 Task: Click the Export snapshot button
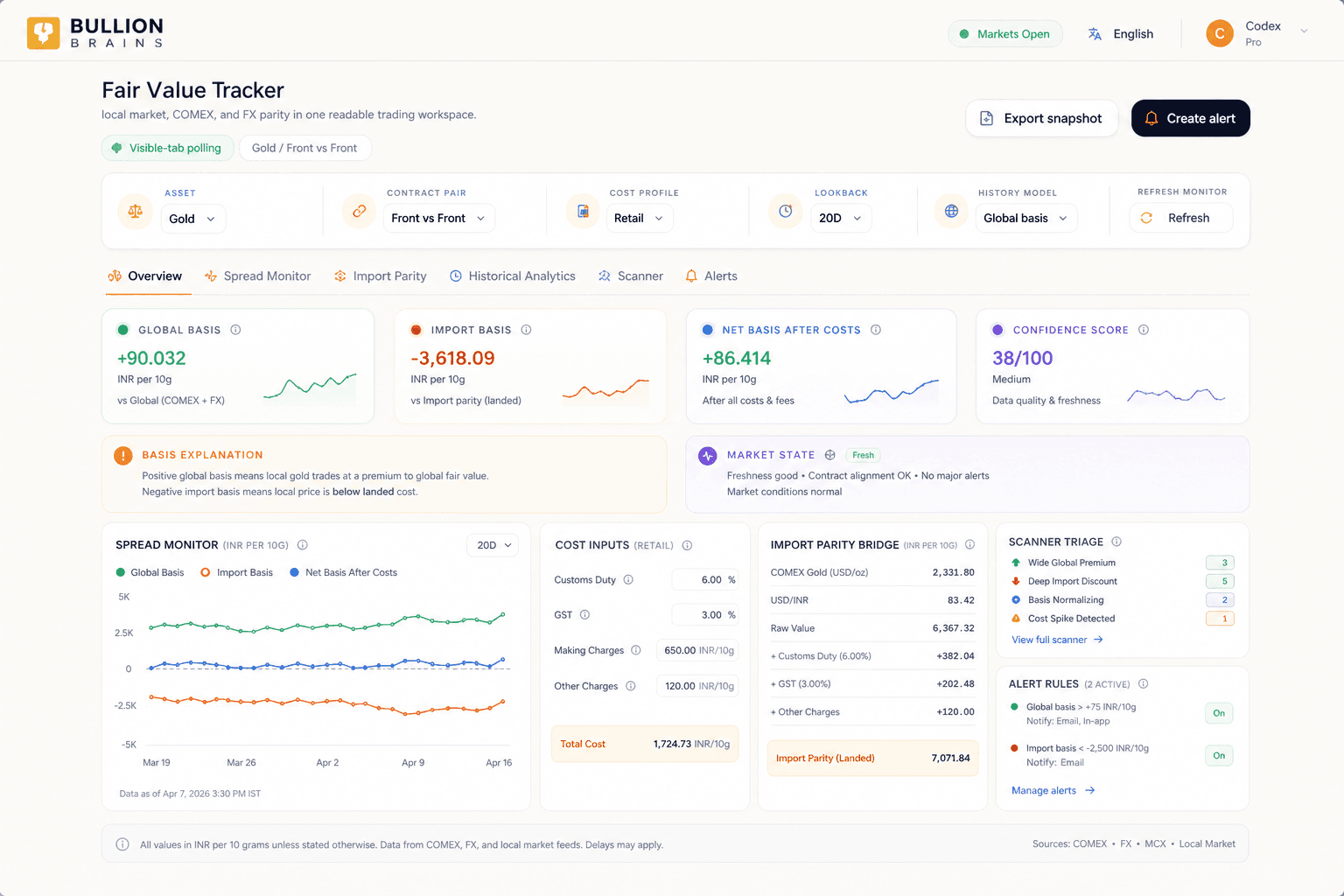coord(1041,118)
